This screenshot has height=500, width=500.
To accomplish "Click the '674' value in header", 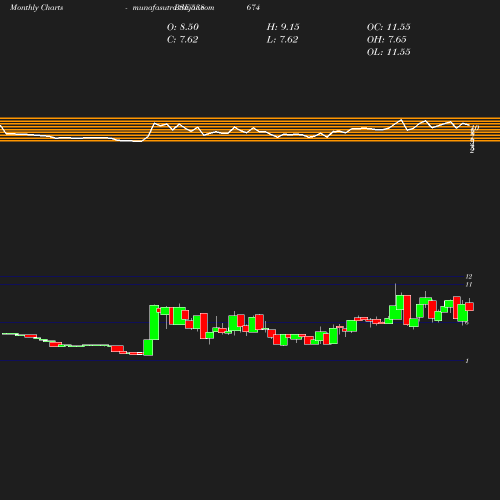I will [253, 7].
